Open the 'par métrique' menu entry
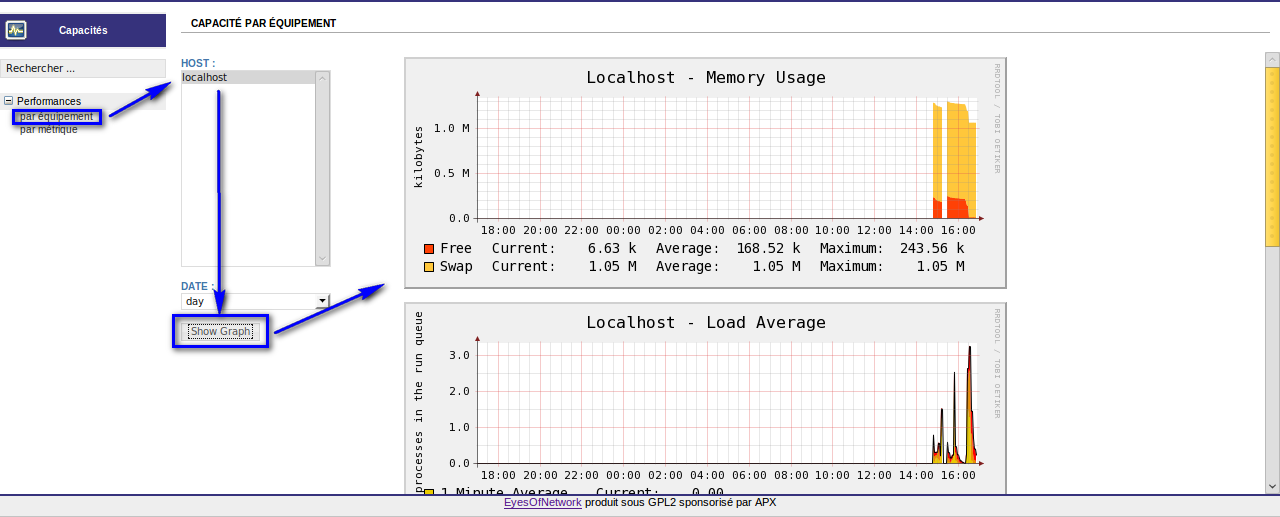 pyautogui.click(x=48, y=130)
